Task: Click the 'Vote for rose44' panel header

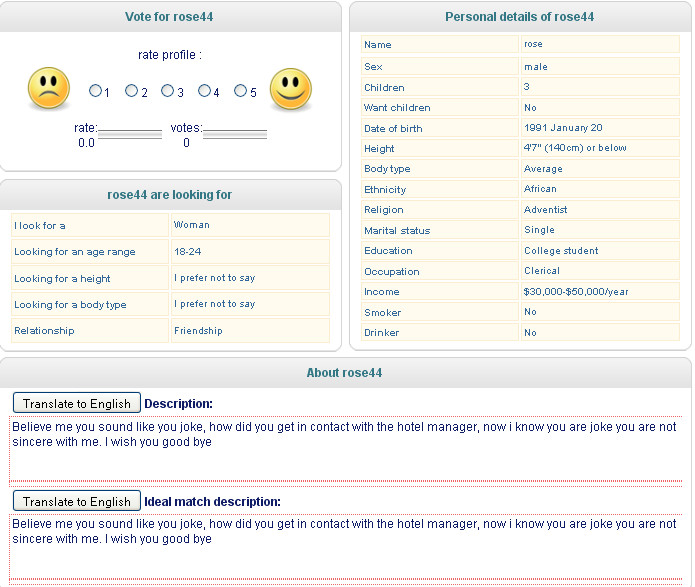Action: (x=169, y=17)
